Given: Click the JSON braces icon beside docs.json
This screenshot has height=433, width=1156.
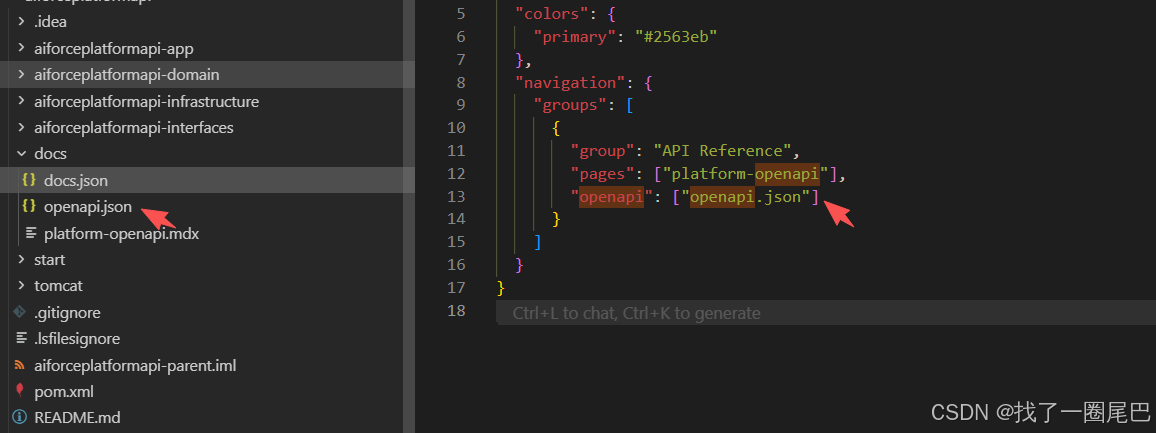Looking at the screenshot, I should 29,180.
